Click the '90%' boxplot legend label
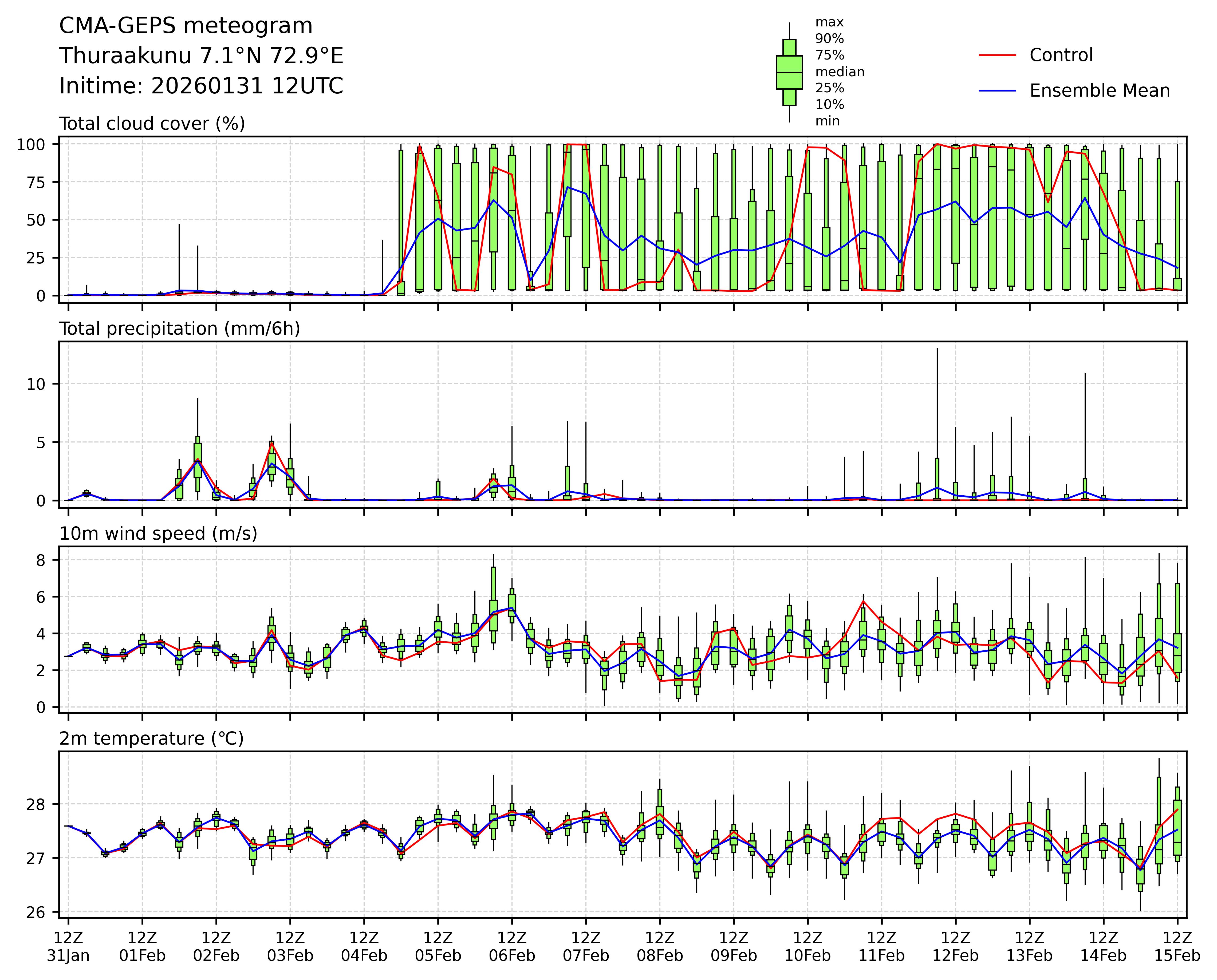 click(x=829, y=39)
